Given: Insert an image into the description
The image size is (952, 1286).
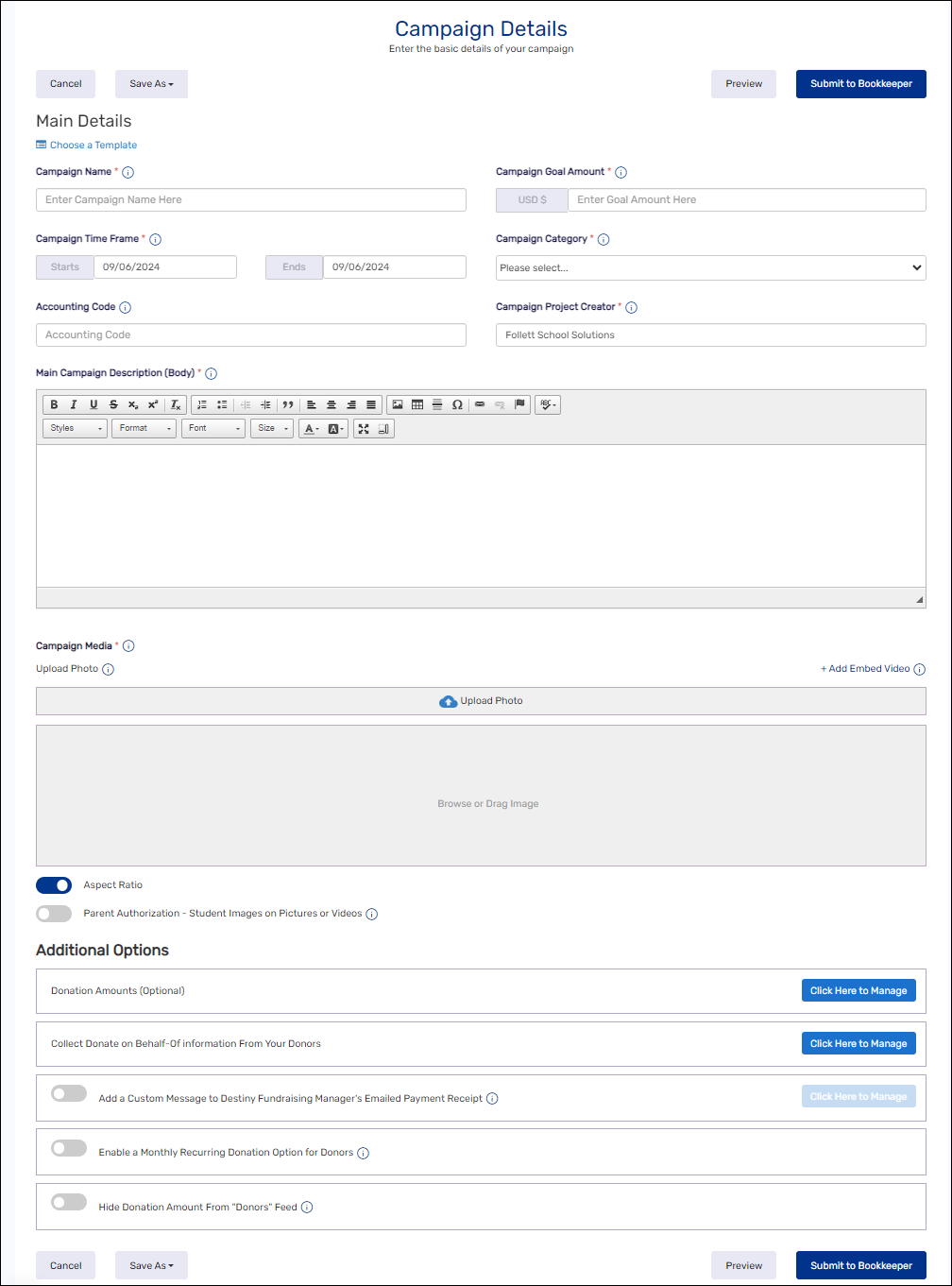Looking at the screenshot, I should point(398,404).
